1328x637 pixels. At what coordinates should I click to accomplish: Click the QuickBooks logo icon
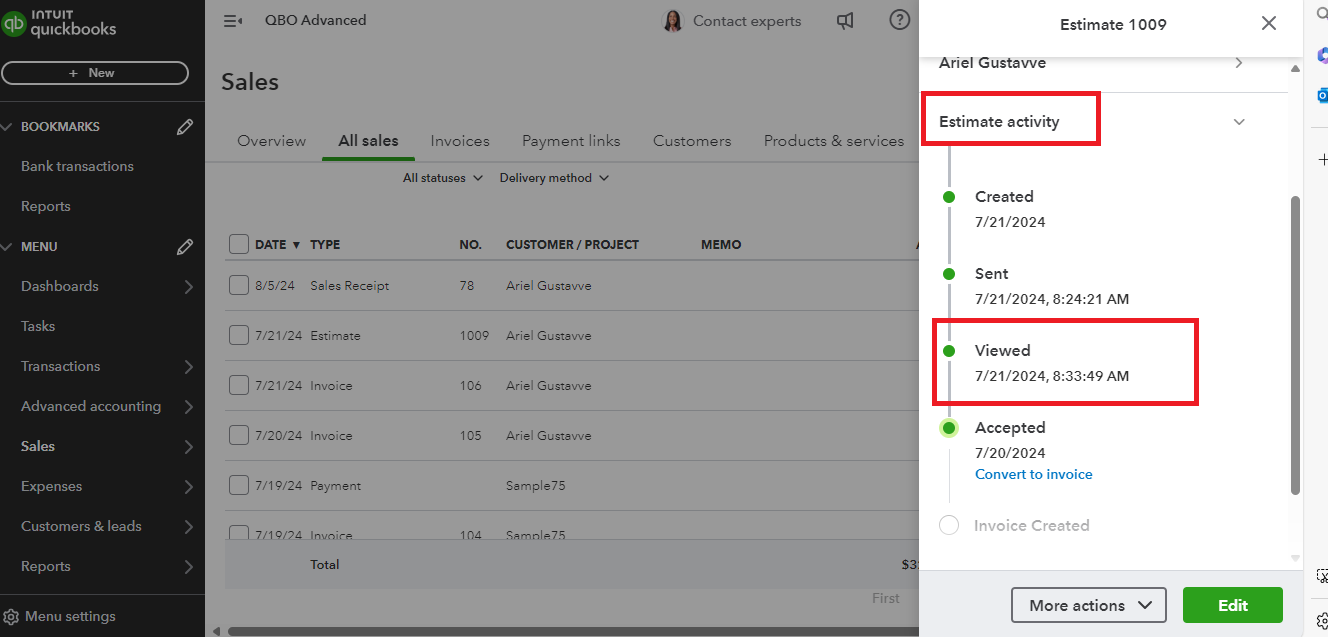point(14,24)
